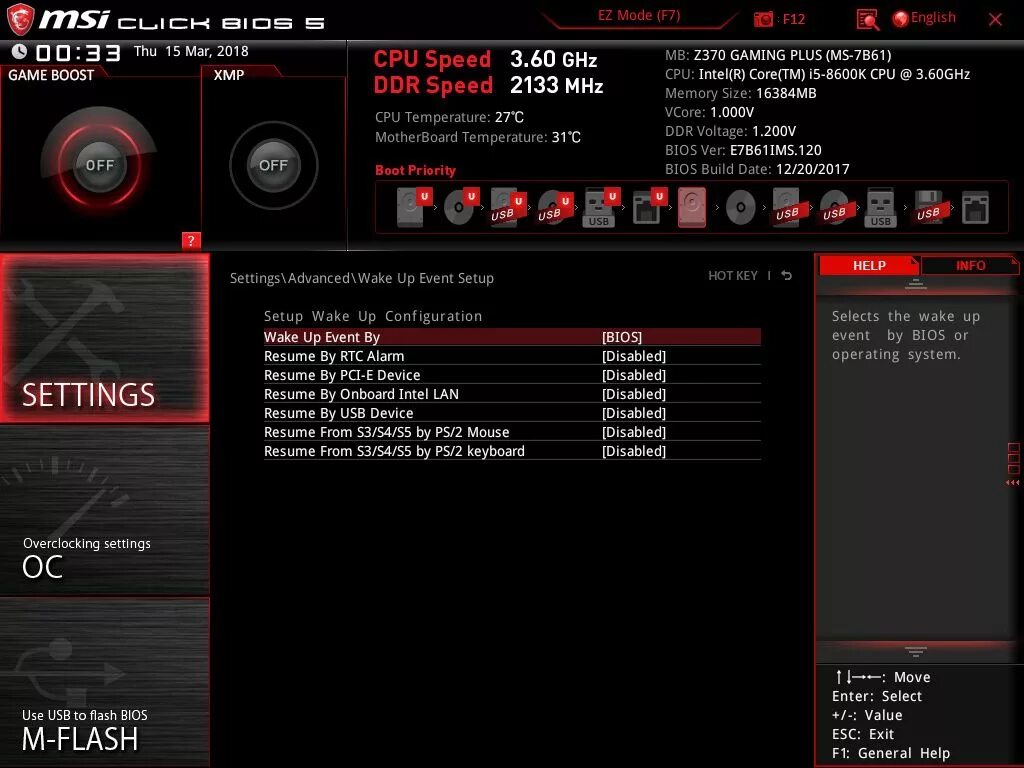
Task: Select the Resume By Onboard Intel LAN label
Action: [361, 394]
